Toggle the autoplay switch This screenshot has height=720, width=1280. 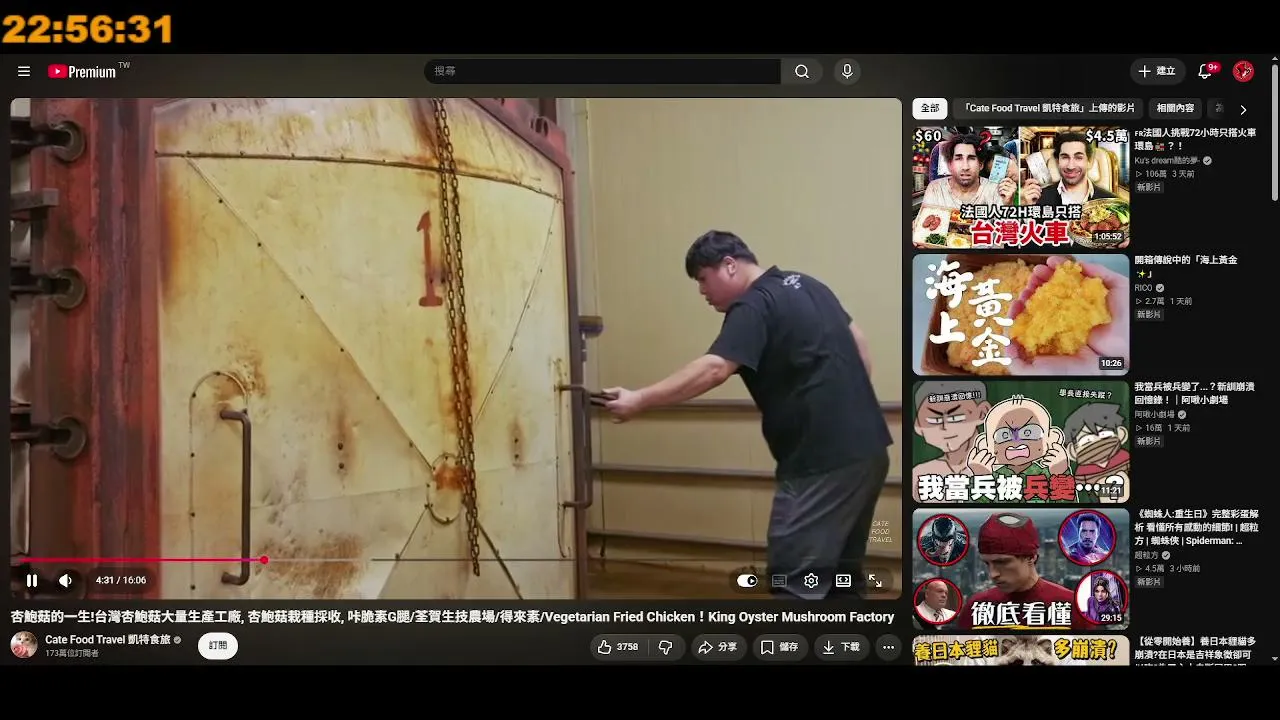747,580
